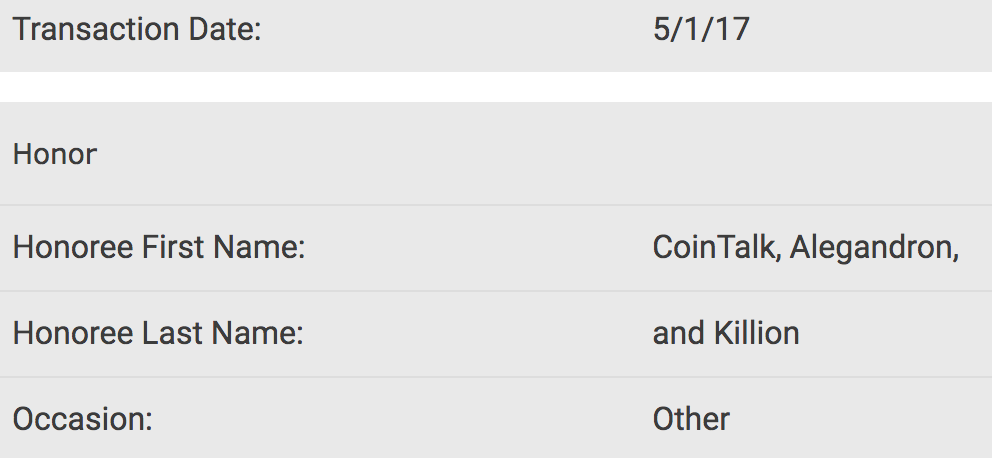The height and width of the screenshot is (458, 992).
Task: Click the Honoree First Name label
Action: point(159,247)
